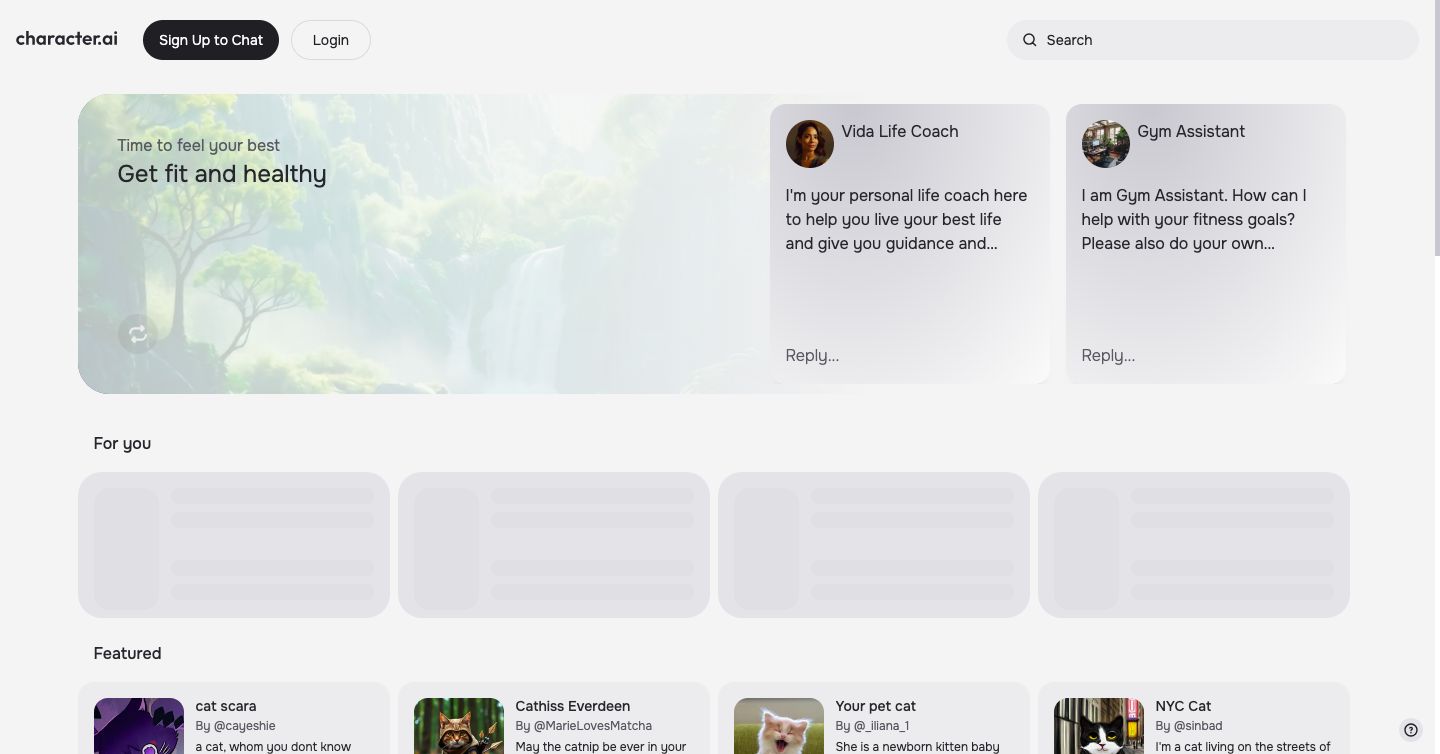
Task: Click the character.ai logo
Action: pyautogui.click(x=66, y=39)
